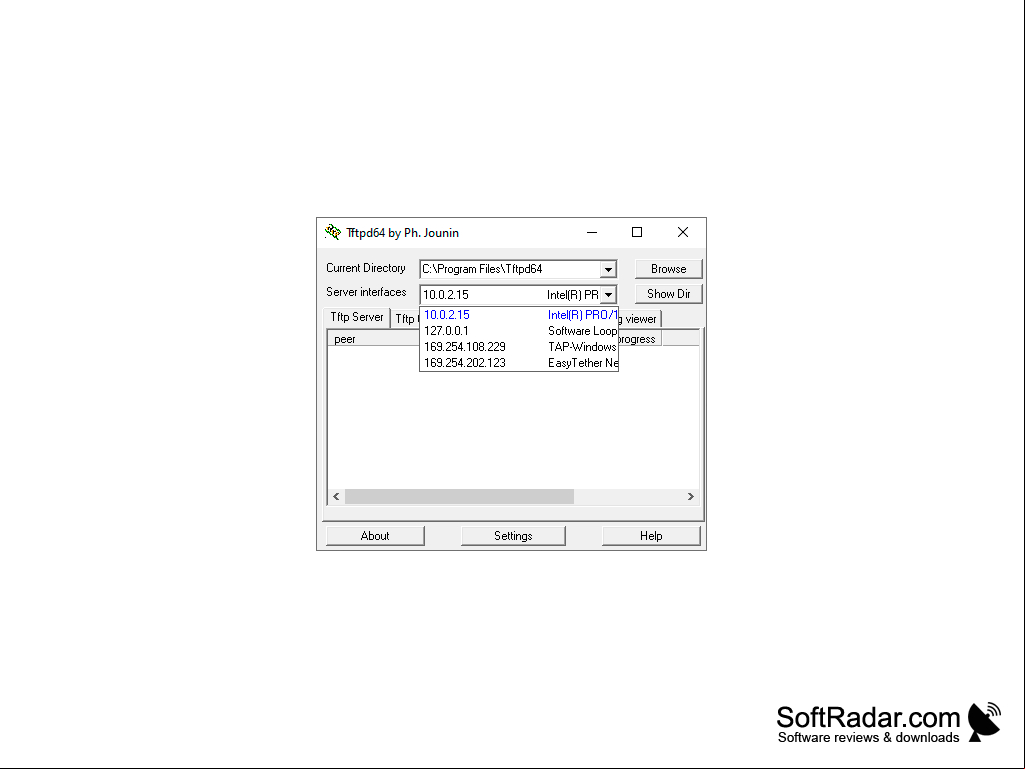Open the Settings button
1025x769 pixels.
point(513,536)
